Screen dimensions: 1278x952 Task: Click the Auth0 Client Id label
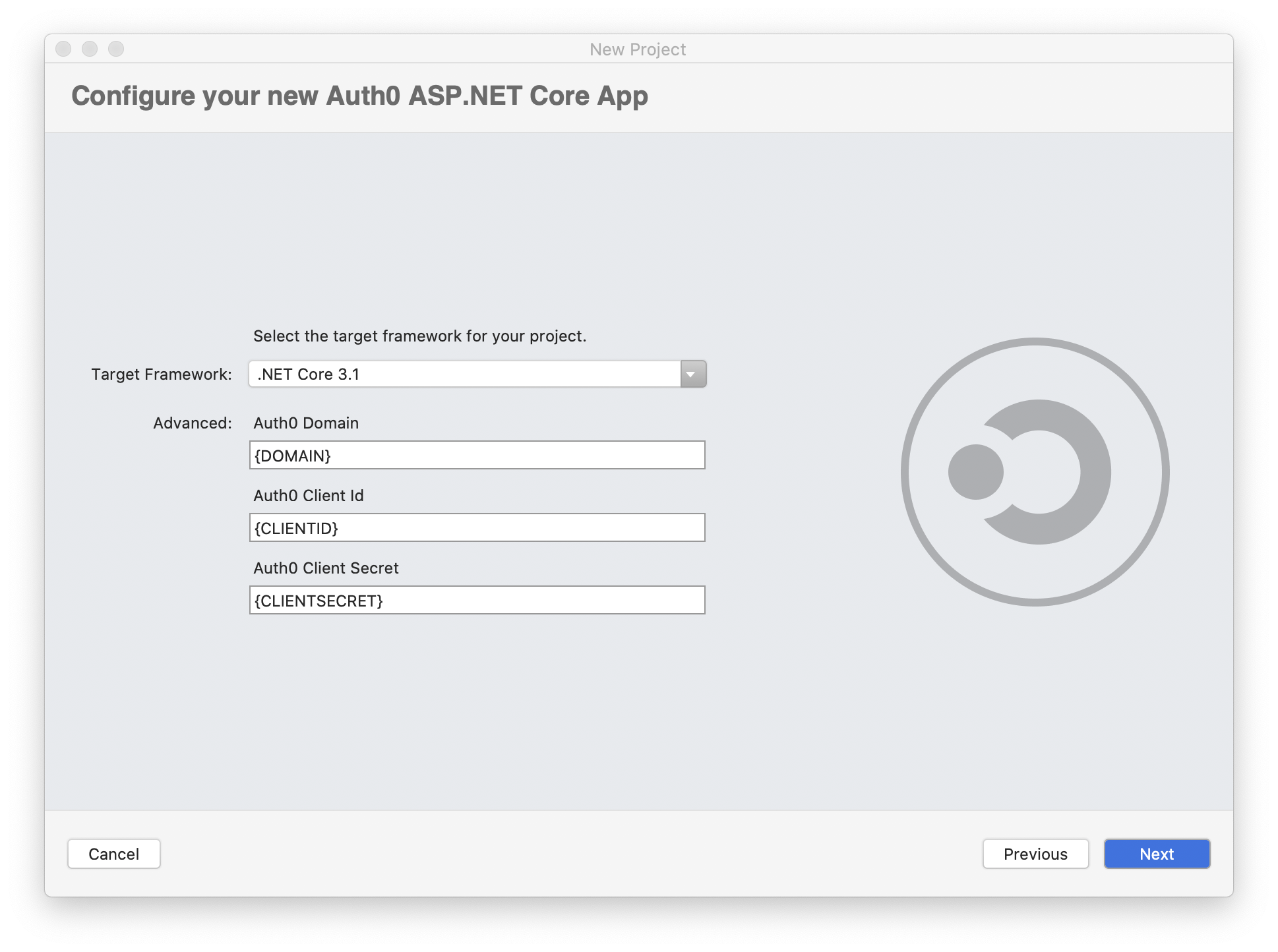pos(308,496)
